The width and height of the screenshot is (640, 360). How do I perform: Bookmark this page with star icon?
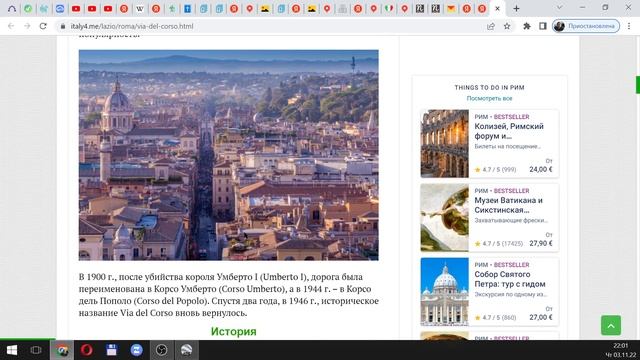[507, 26]
